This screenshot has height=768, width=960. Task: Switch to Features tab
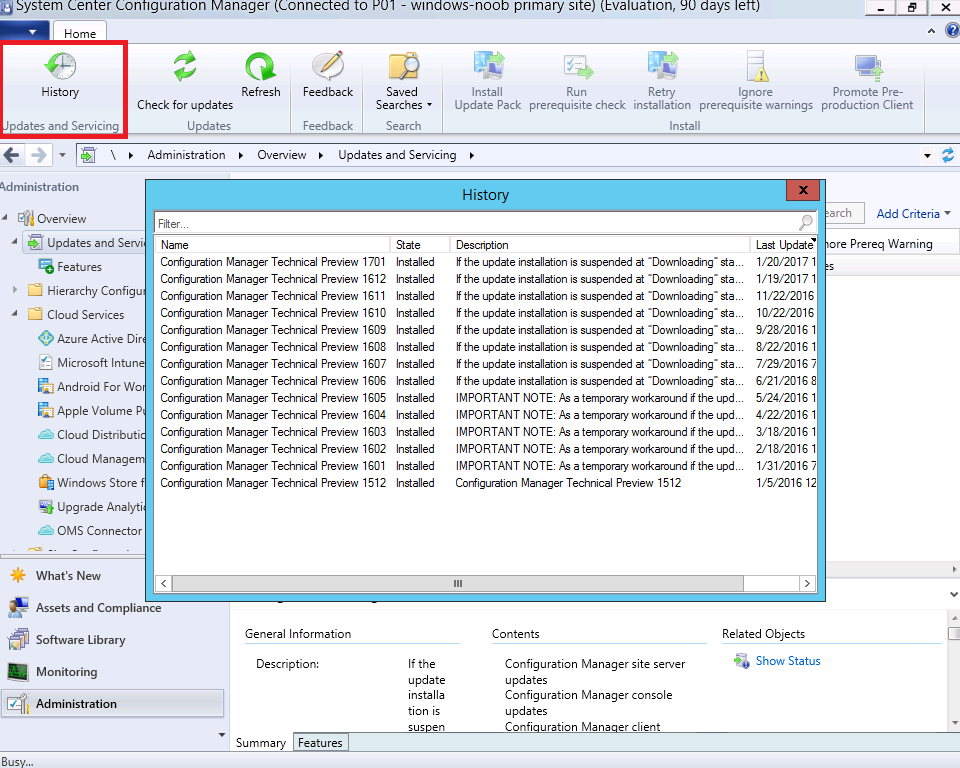tap(320, 743)
